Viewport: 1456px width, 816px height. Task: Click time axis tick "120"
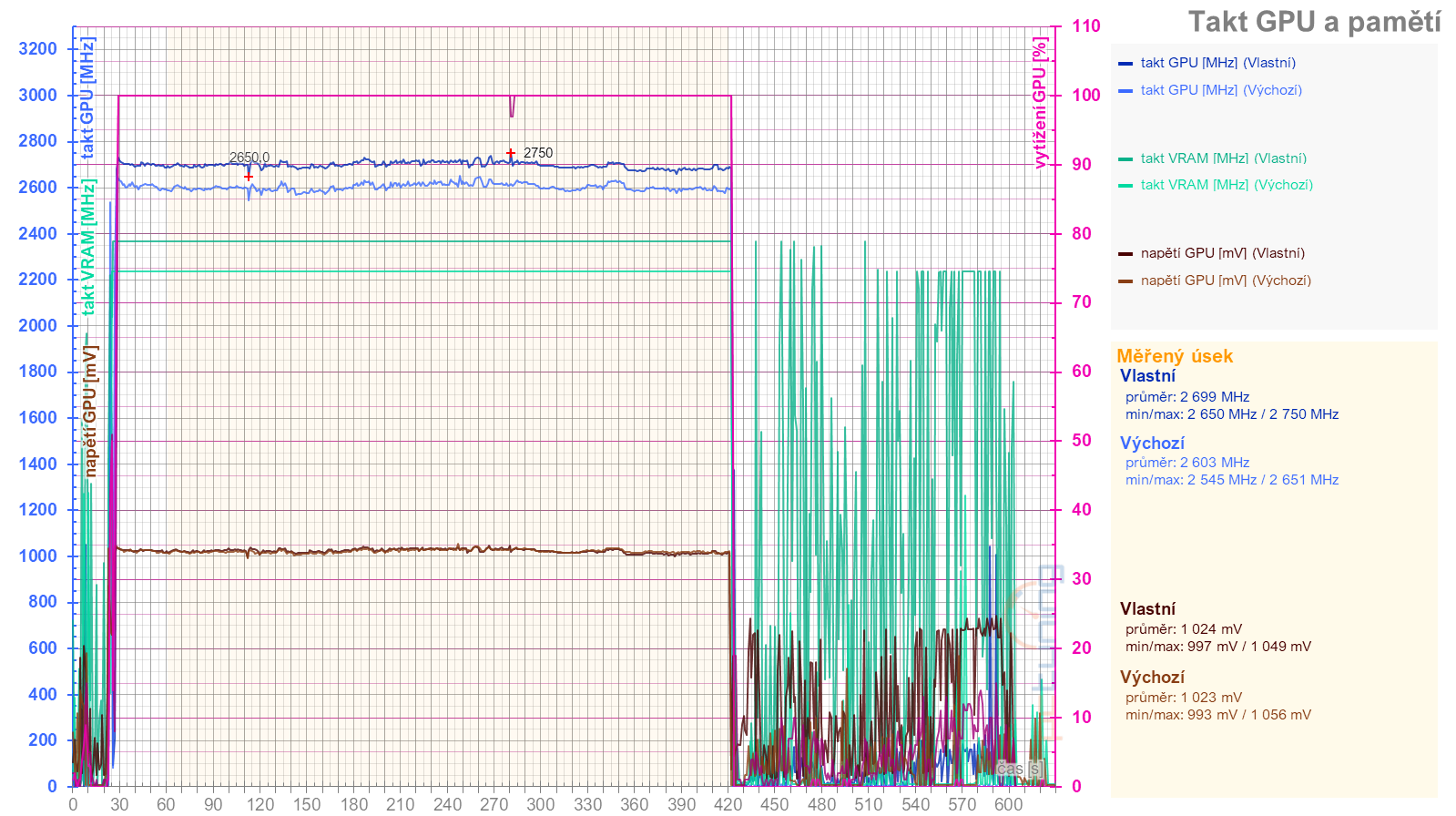(x=260, y=804)
